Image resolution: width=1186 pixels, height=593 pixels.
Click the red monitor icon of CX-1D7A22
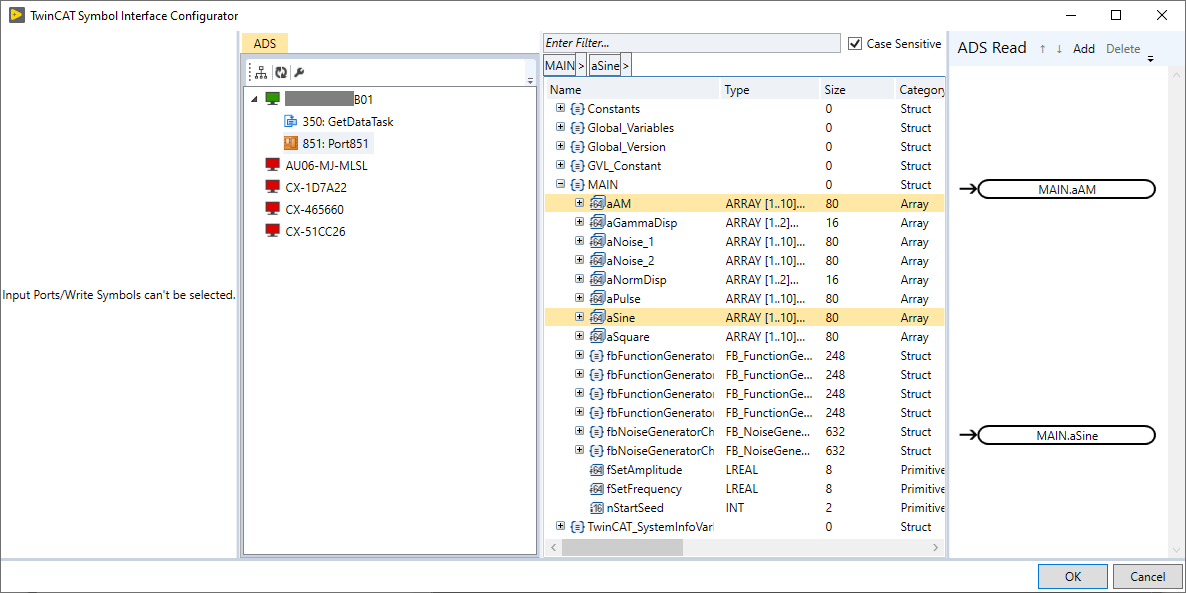[x=272, y=187]
